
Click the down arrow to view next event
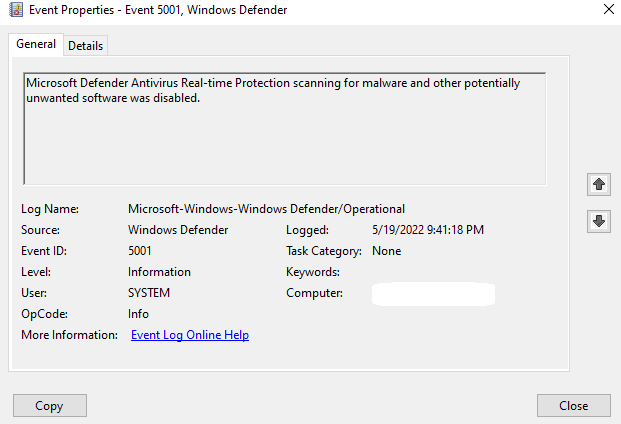click(x=599, y=221)
